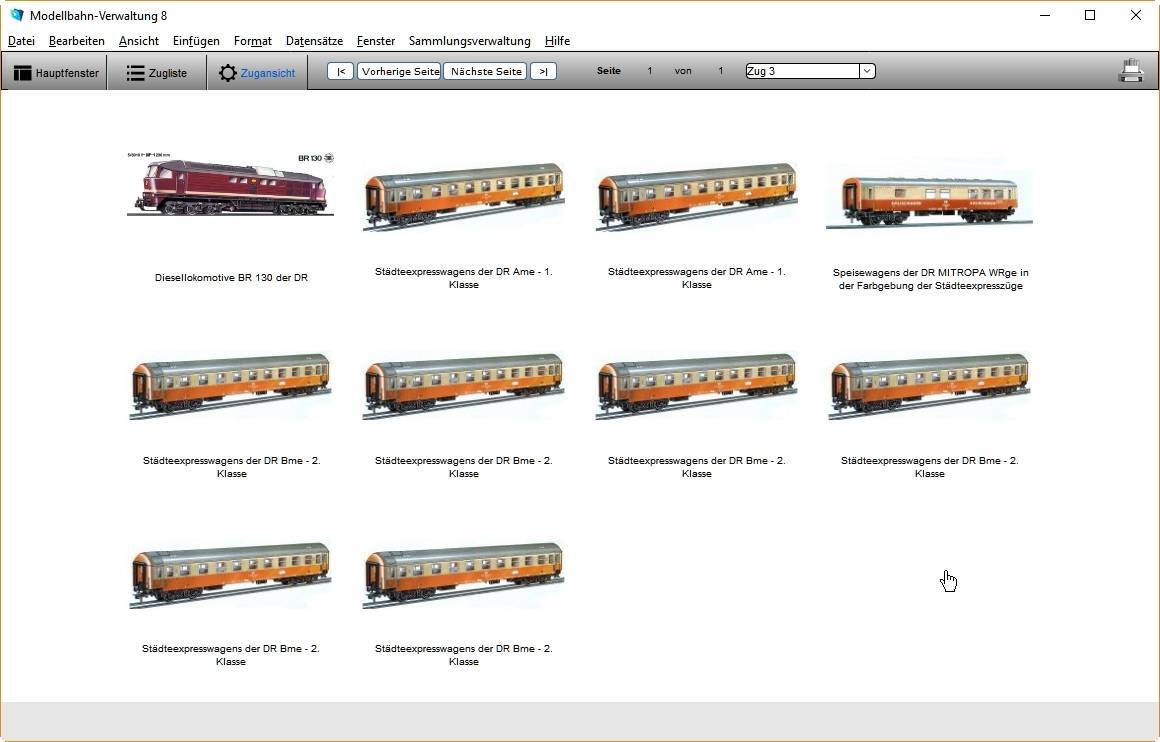Click the Modellbahn-Verwaltung app icon in title bar

[x=16, y=15]
